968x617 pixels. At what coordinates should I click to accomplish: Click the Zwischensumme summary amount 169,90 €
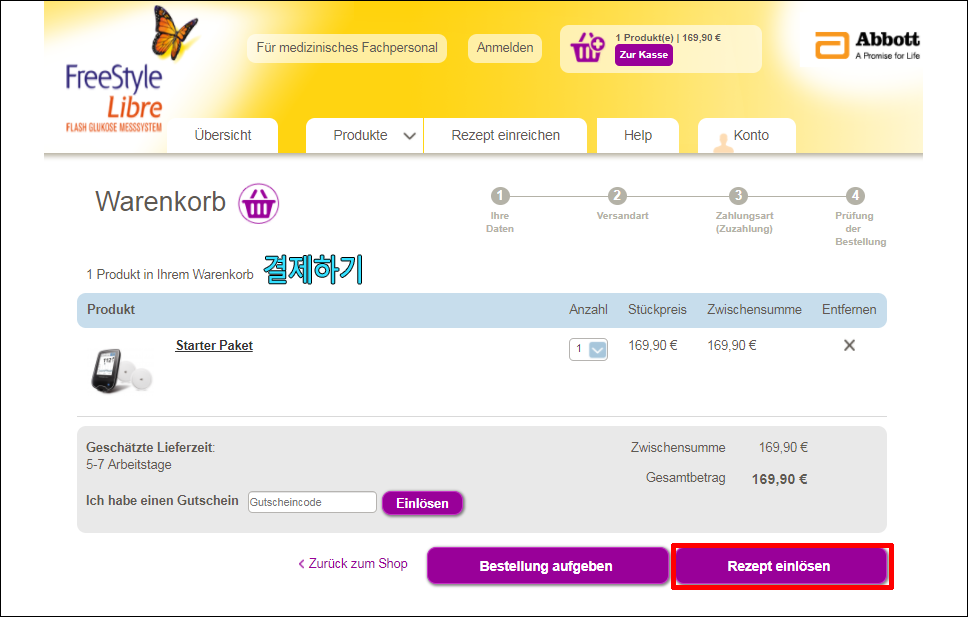pos(783,447)
